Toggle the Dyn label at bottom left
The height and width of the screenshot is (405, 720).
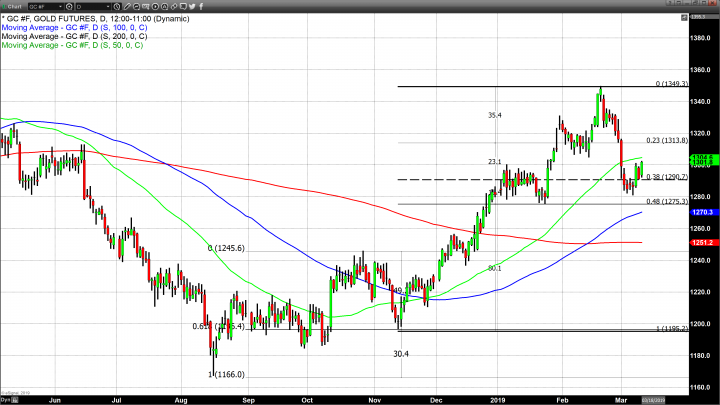pyautogui.click(x=4, y=400)
